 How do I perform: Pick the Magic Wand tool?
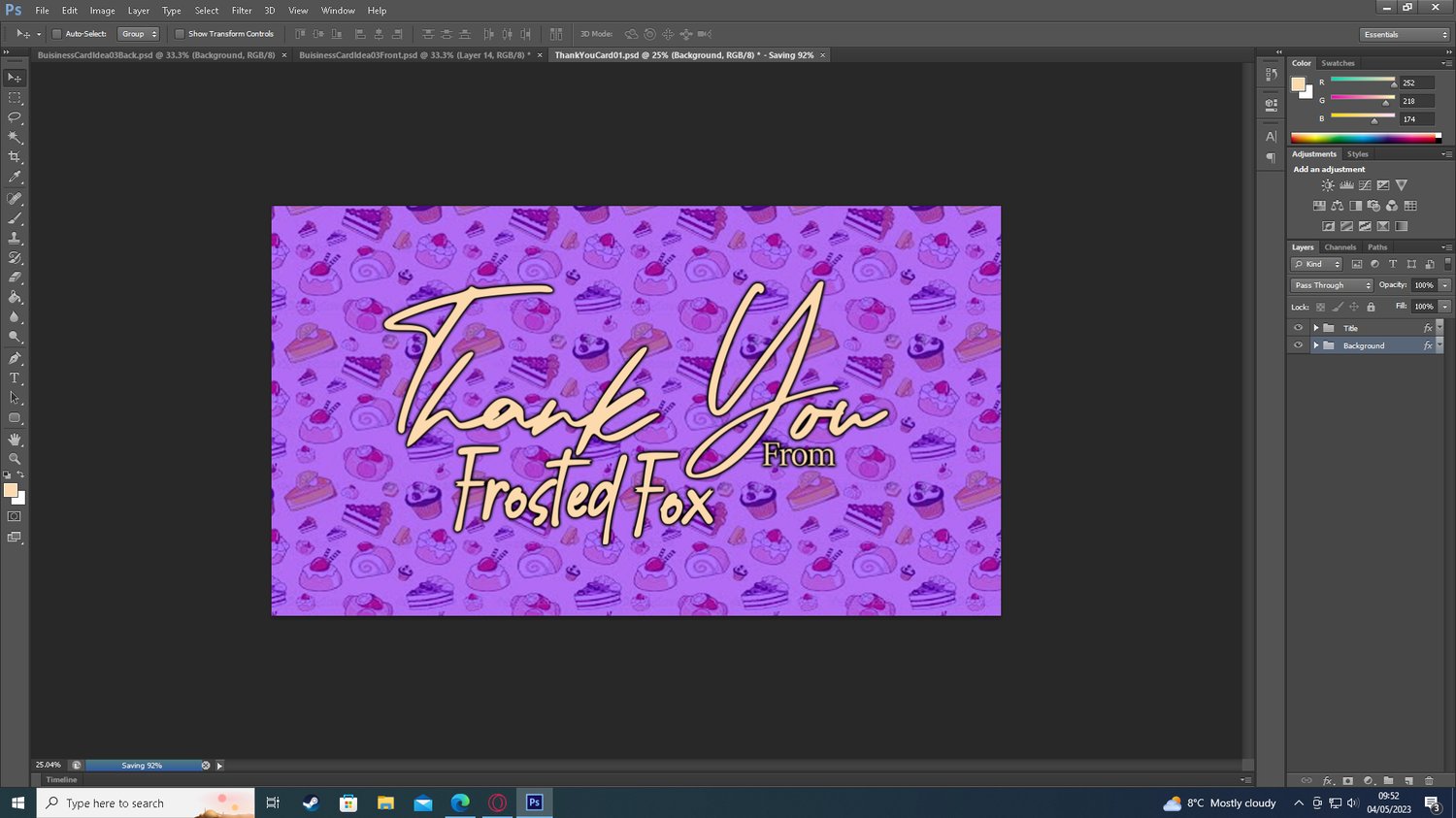pos(15,138)
